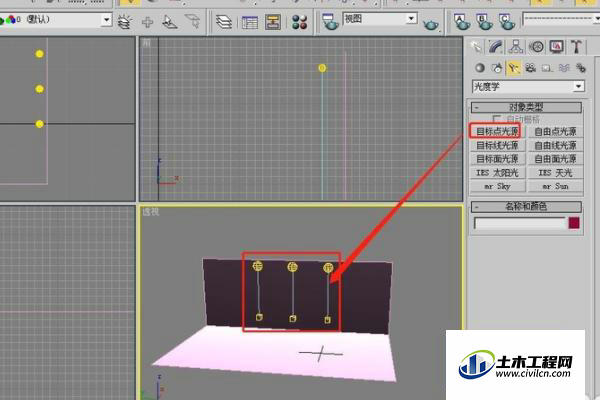
Task: Click the object name input field
Action: click(520, 223)
